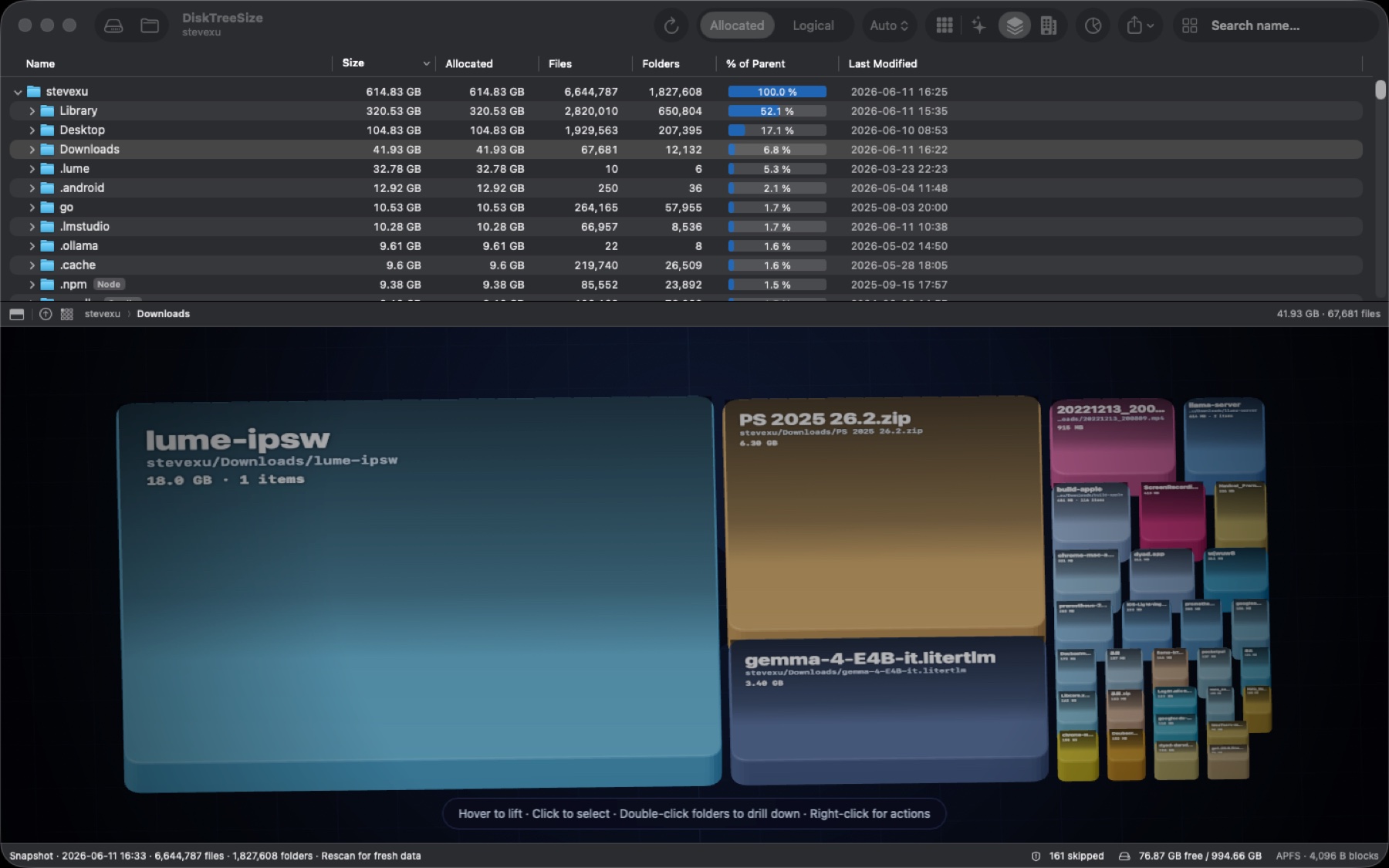Click the .android folder icon
Image resolution: width=1389 pixels, height=868 pixels.
click(47, 187)
